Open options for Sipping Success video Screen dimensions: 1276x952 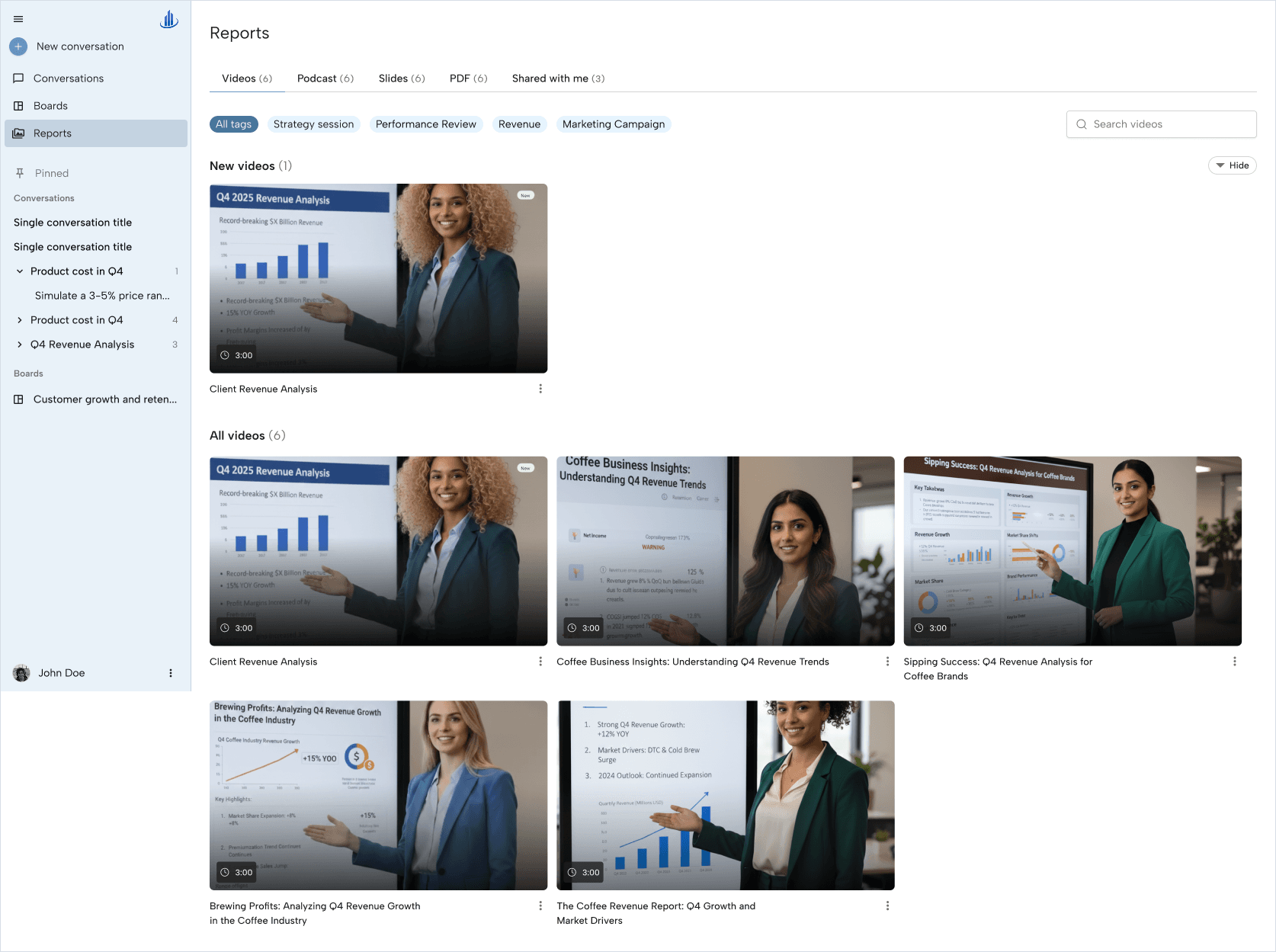pyautogui.click(x=1235, y=662)
